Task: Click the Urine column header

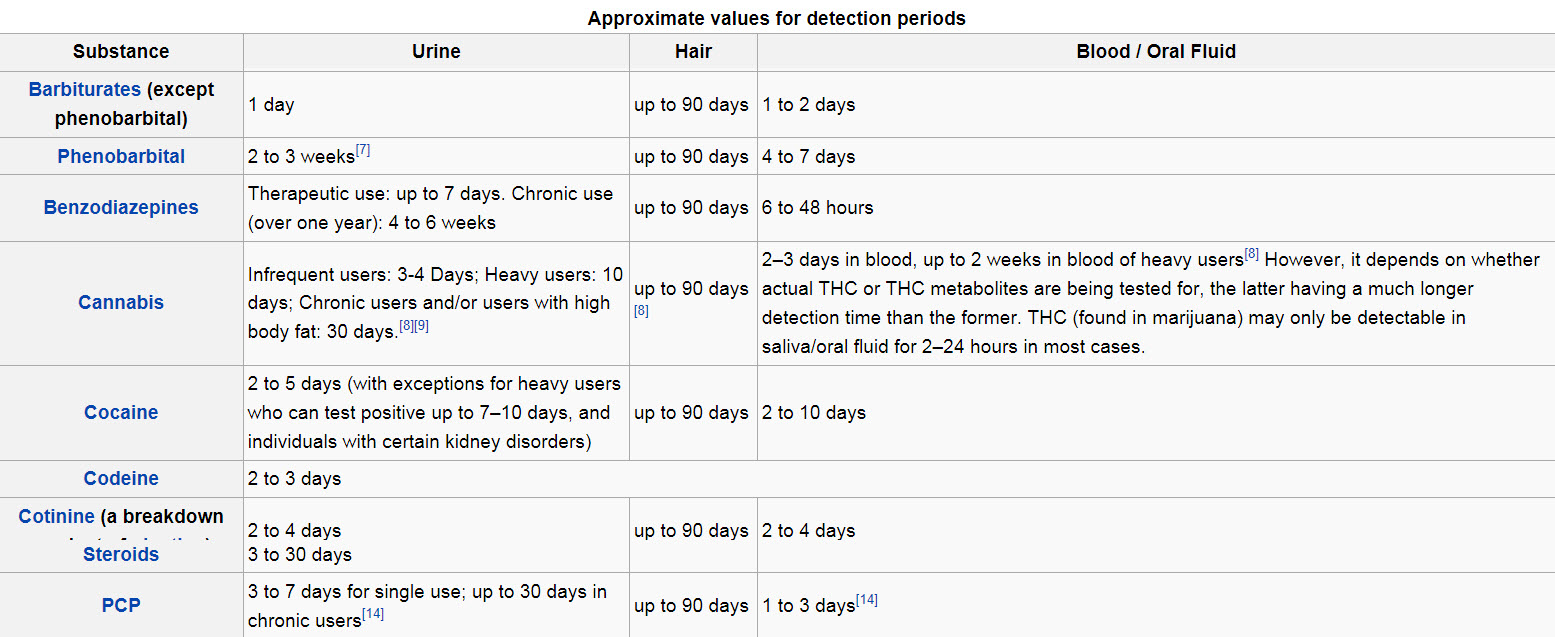Action: point(436,52)
